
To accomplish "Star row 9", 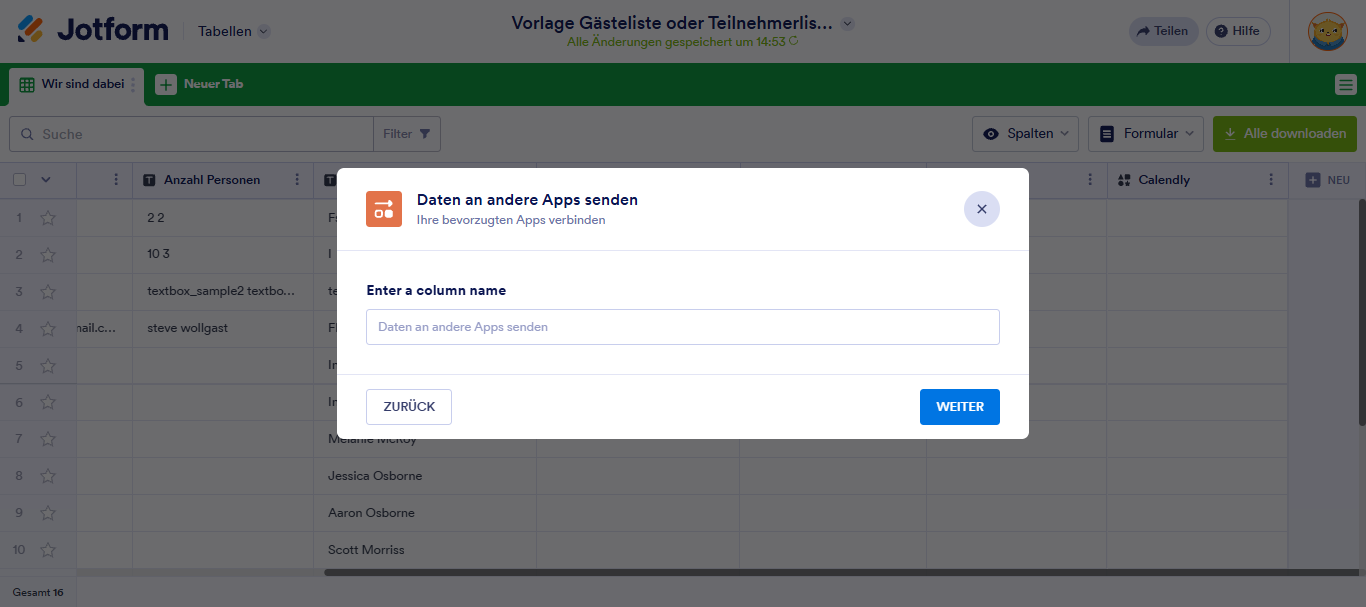I will point(47,513).
